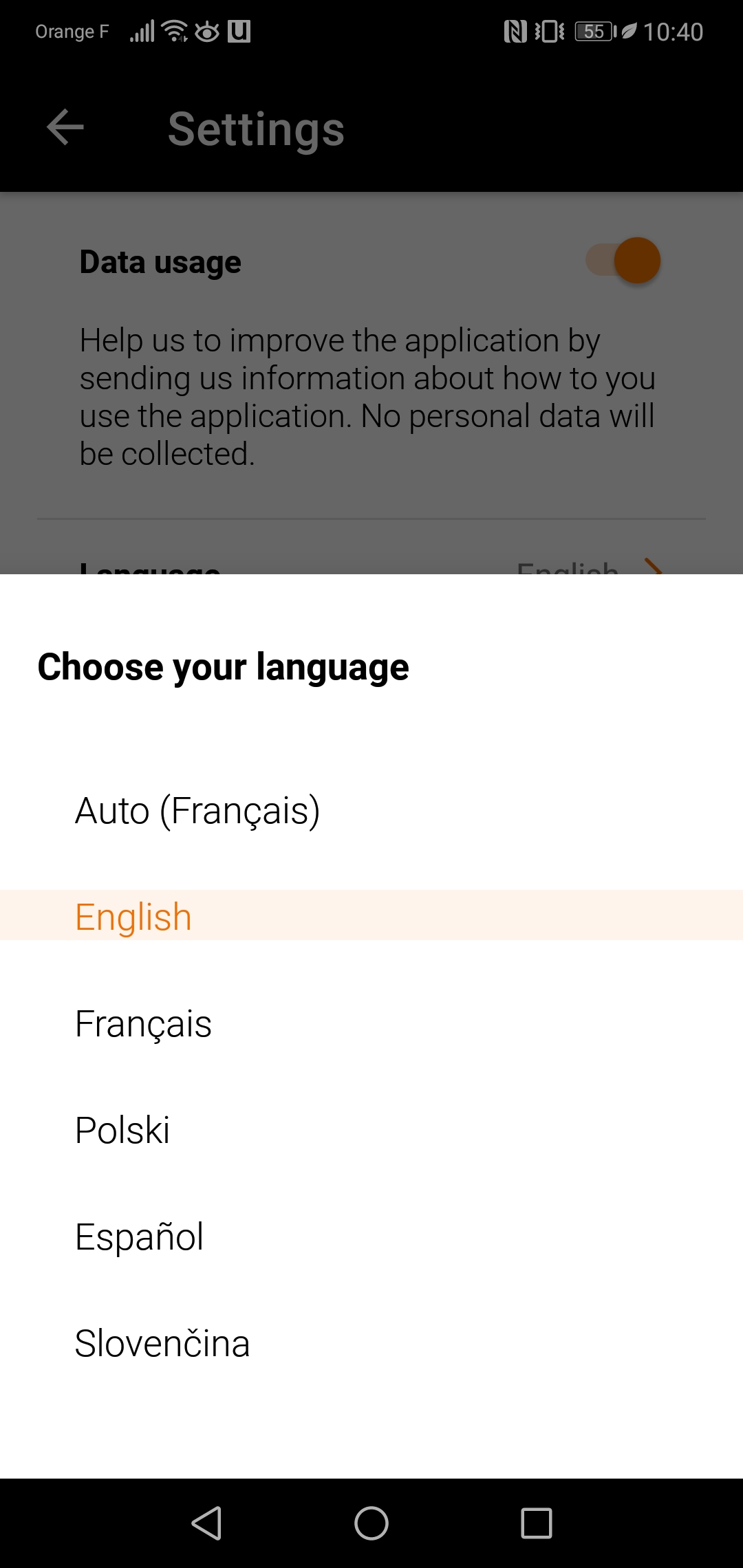The width and height of the screenshot is (743, 1568).
Task: Select the English language option
Action: (133, 915)
